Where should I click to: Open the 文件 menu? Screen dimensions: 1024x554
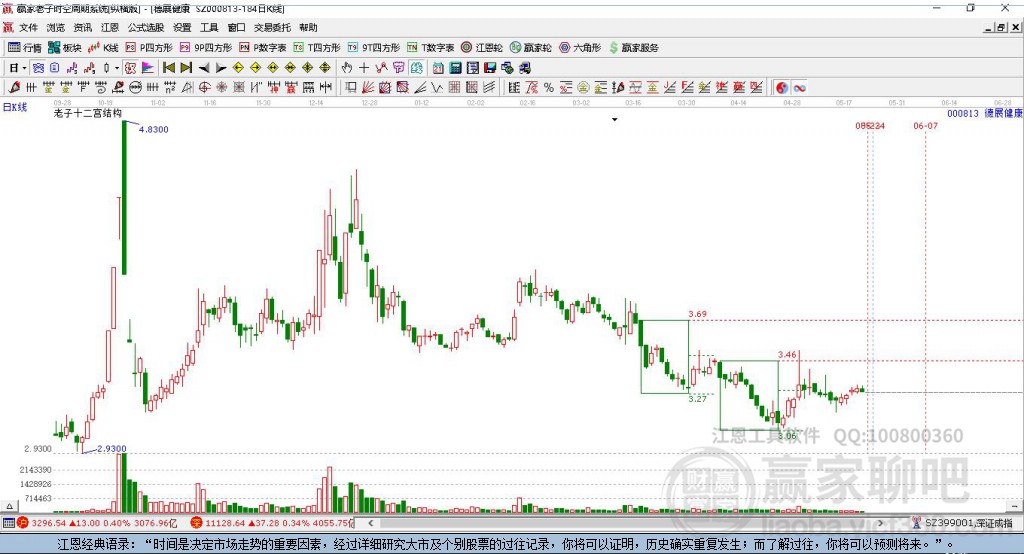pos(28,27)
